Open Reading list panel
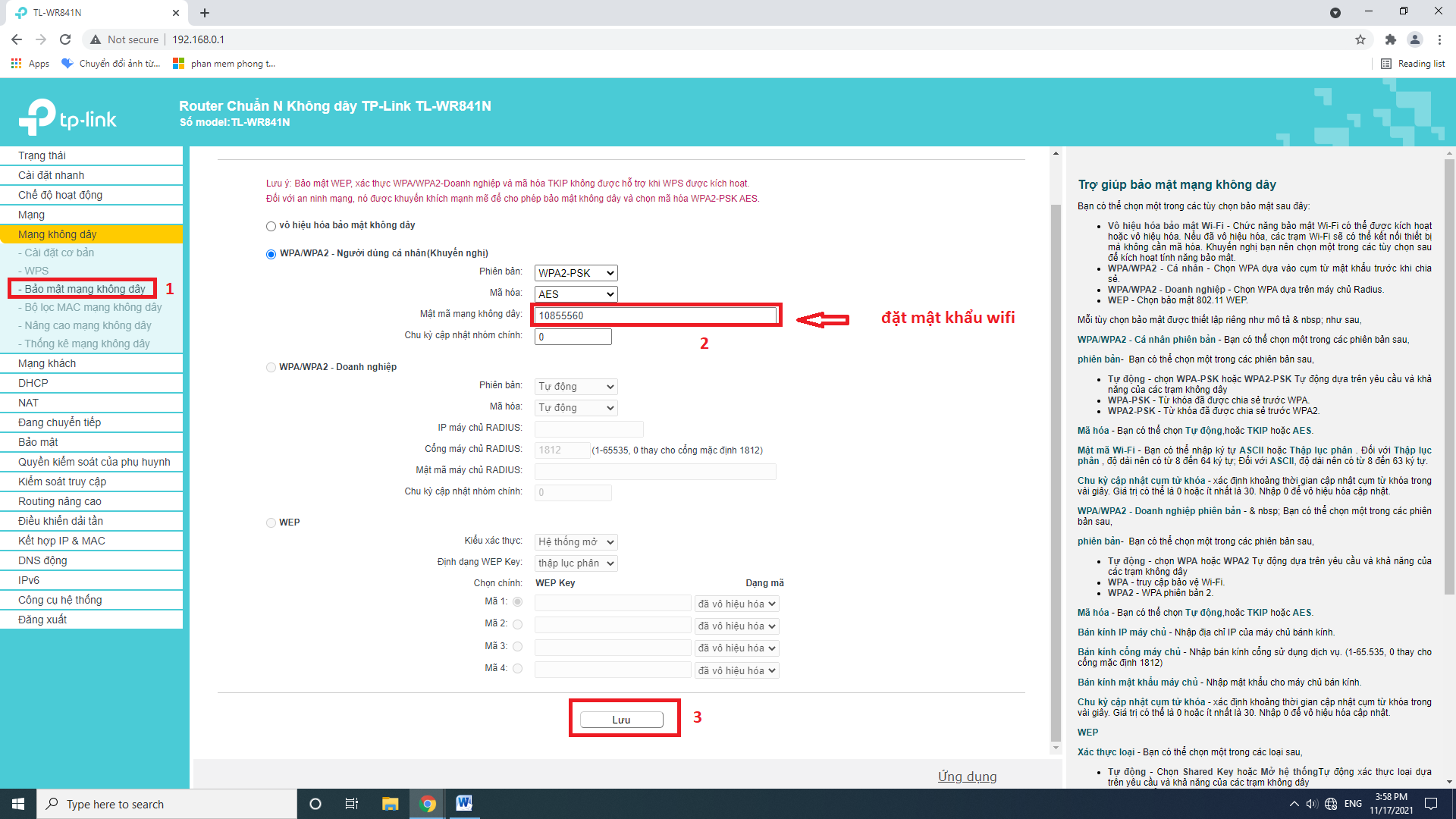Screen dimensions: 1456x819 (x=1413, y=64)
